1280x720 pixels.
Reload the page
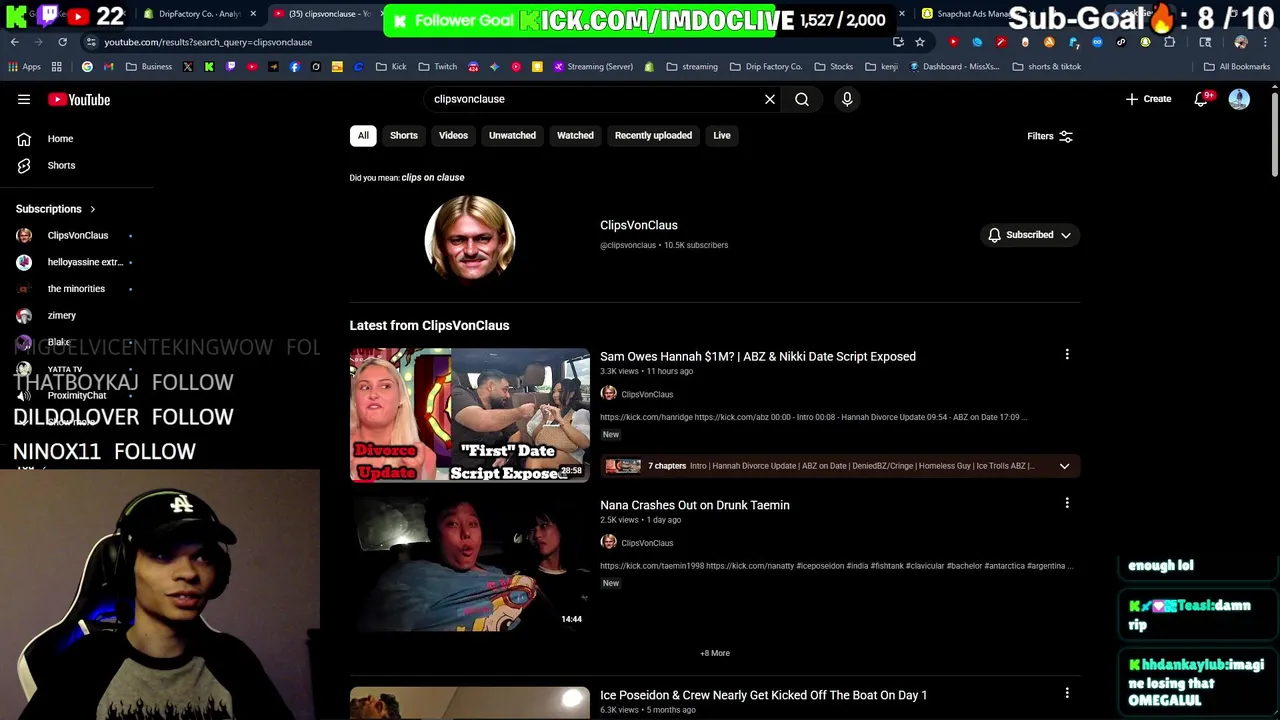click(x=62, y=42)
